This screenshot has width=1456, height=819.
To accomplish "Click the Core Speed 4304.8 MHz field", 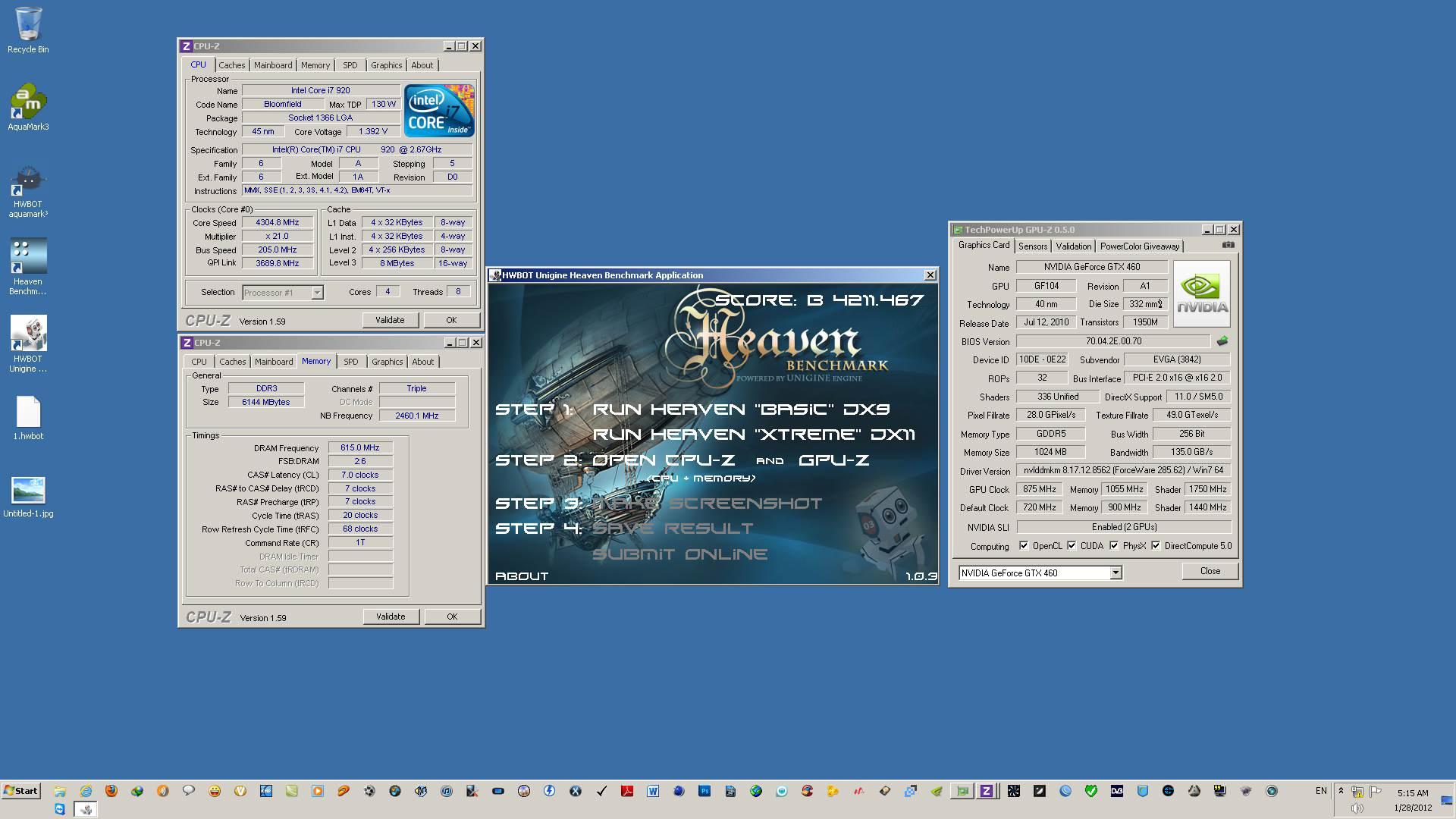I will [278, 223].
